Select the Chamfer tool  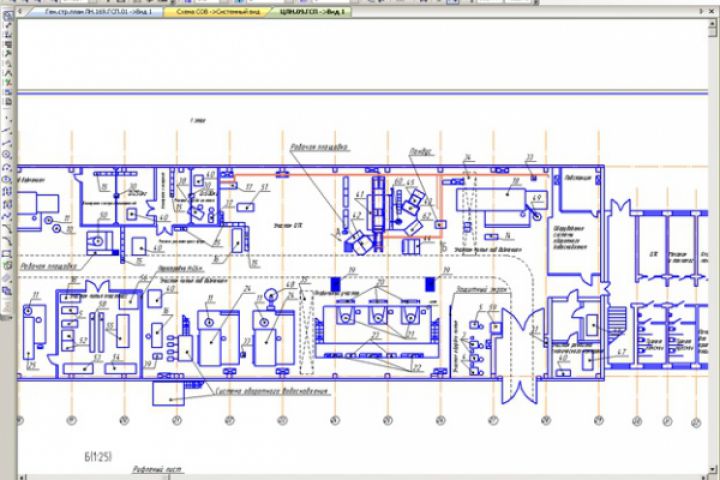[x=7, y=227]
